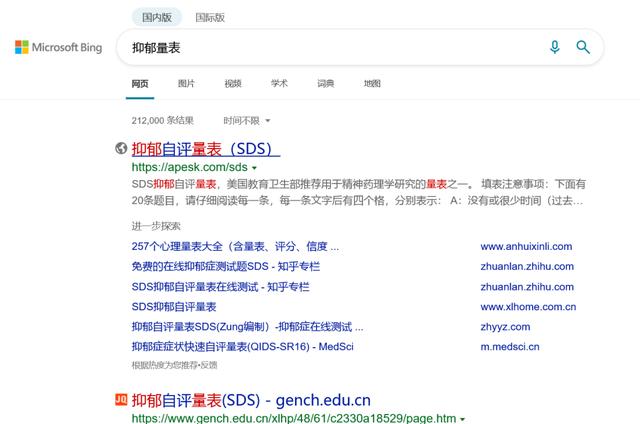
Task: Open the 词典 tab
Action: 326,83
